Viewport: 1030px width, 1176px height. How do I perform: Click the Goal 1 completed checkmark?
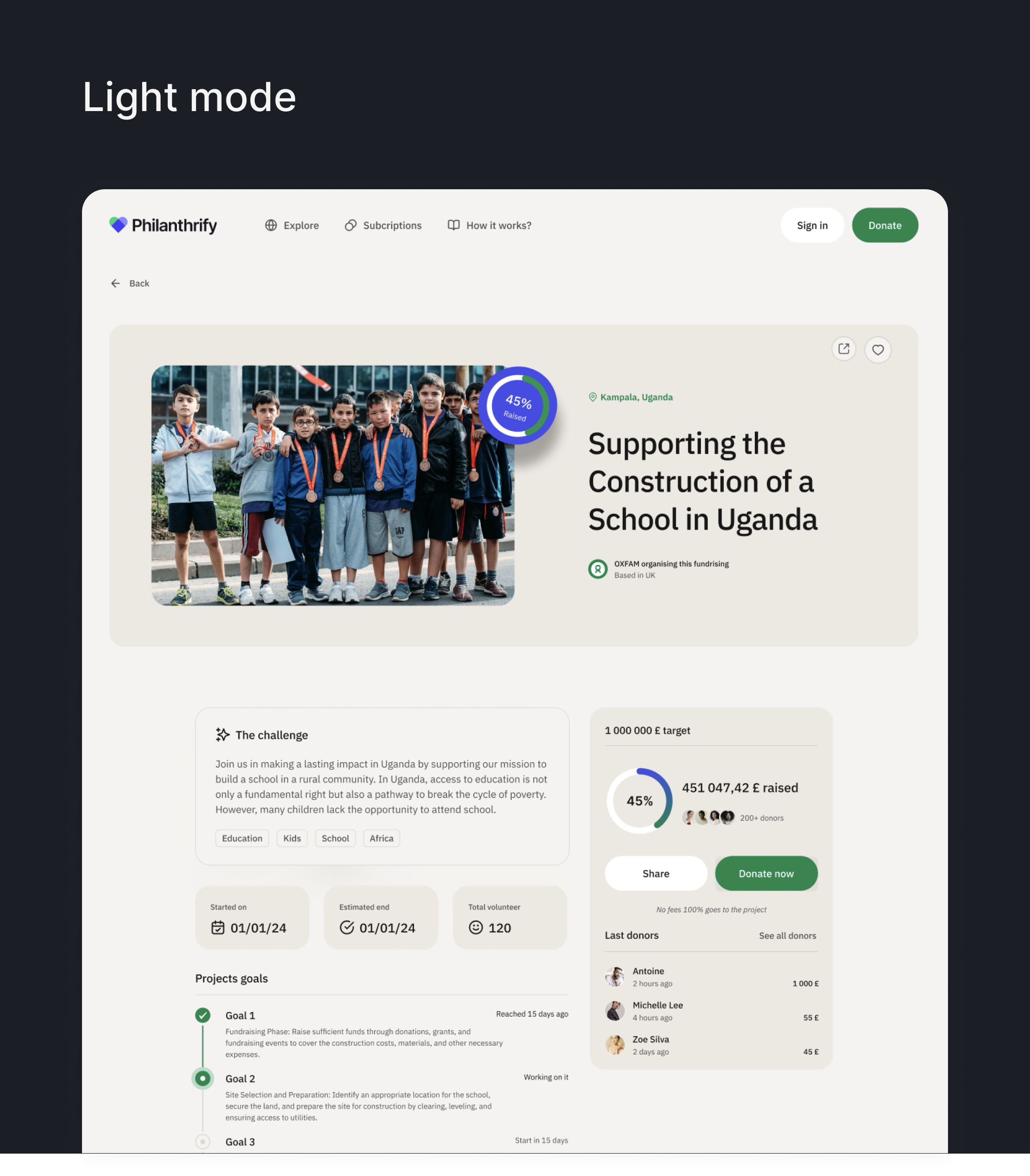202,1015
